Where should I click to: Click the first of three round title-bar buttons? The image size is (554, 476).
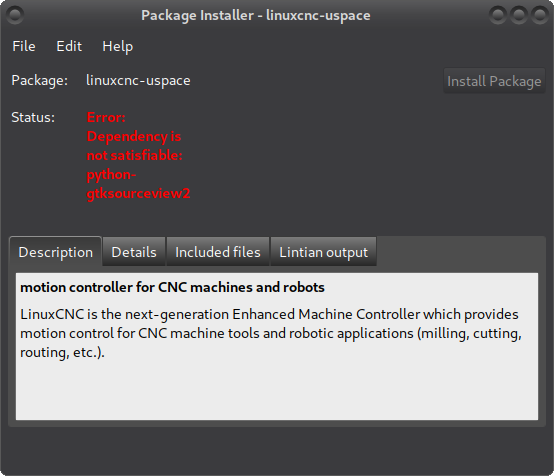point(497,15)
